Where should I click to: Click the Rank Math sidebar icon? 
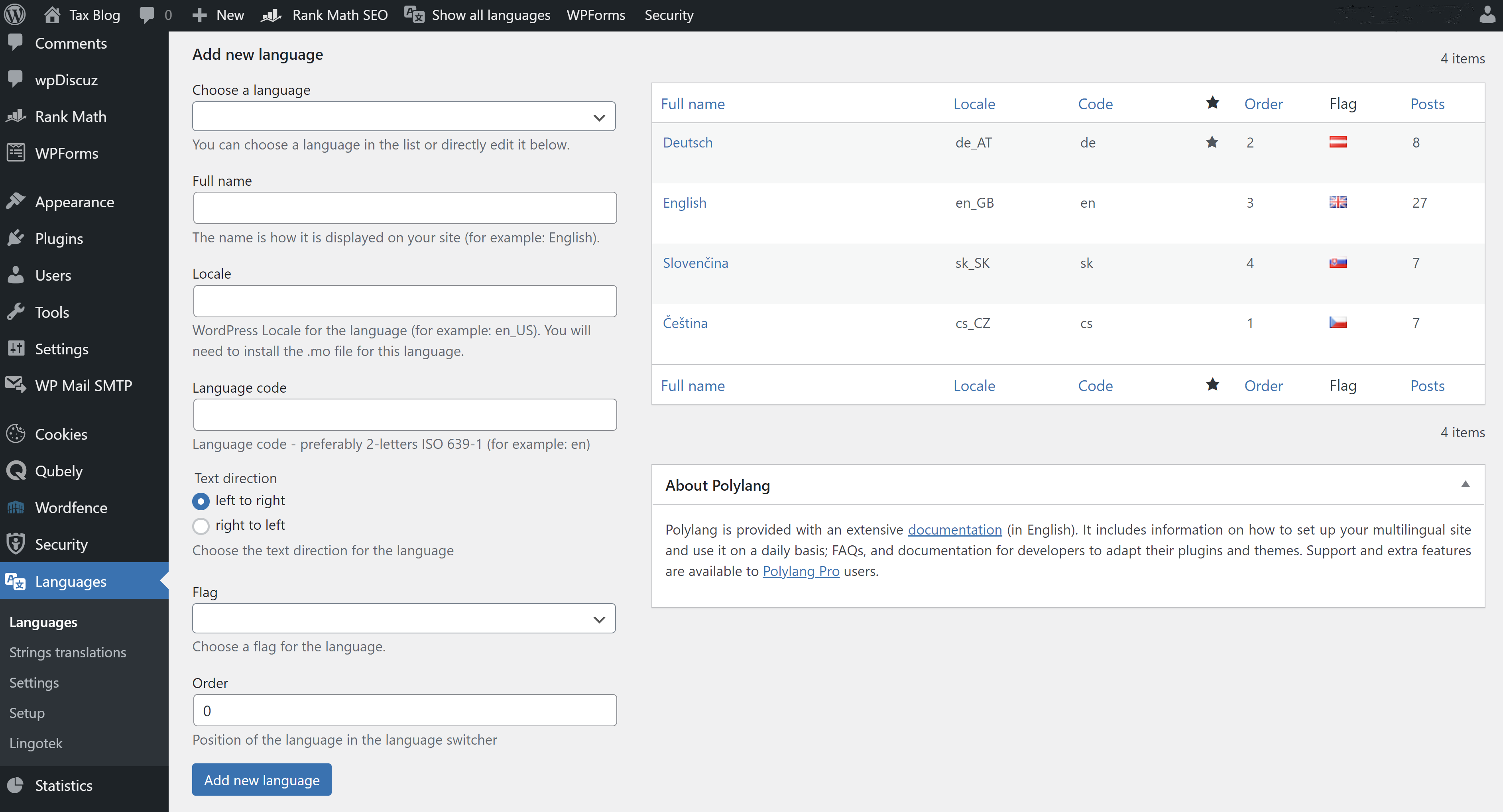click(x=16, y=116)
